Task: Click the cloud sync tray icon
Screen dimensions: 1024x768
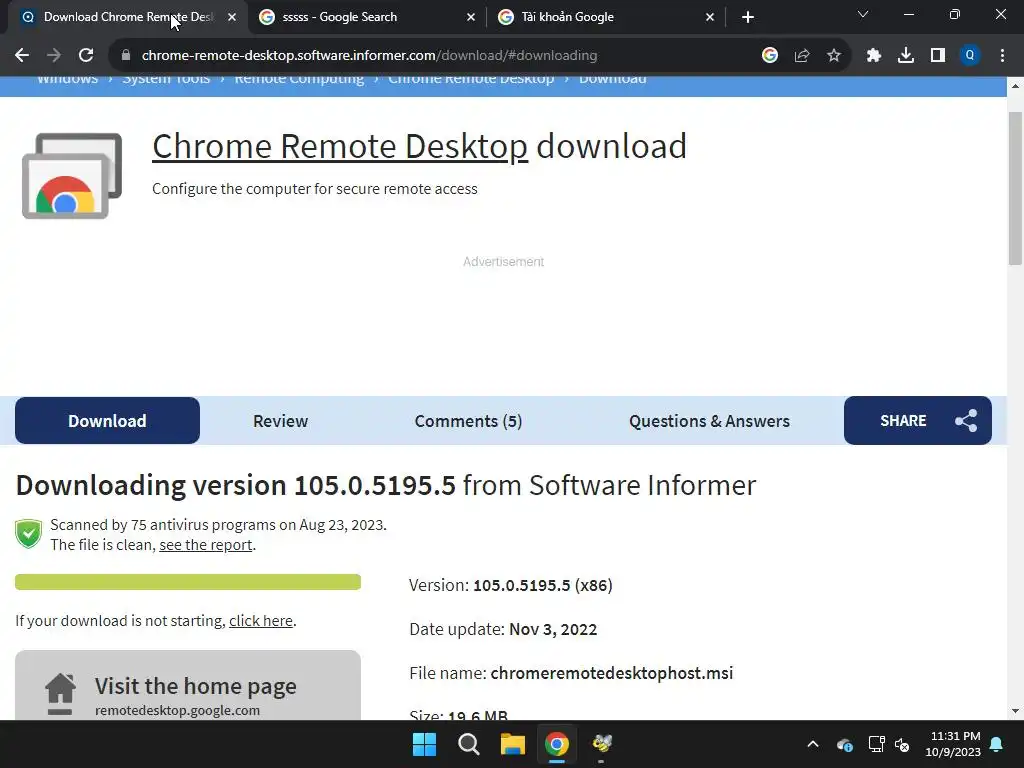Action: pos(844,744)
